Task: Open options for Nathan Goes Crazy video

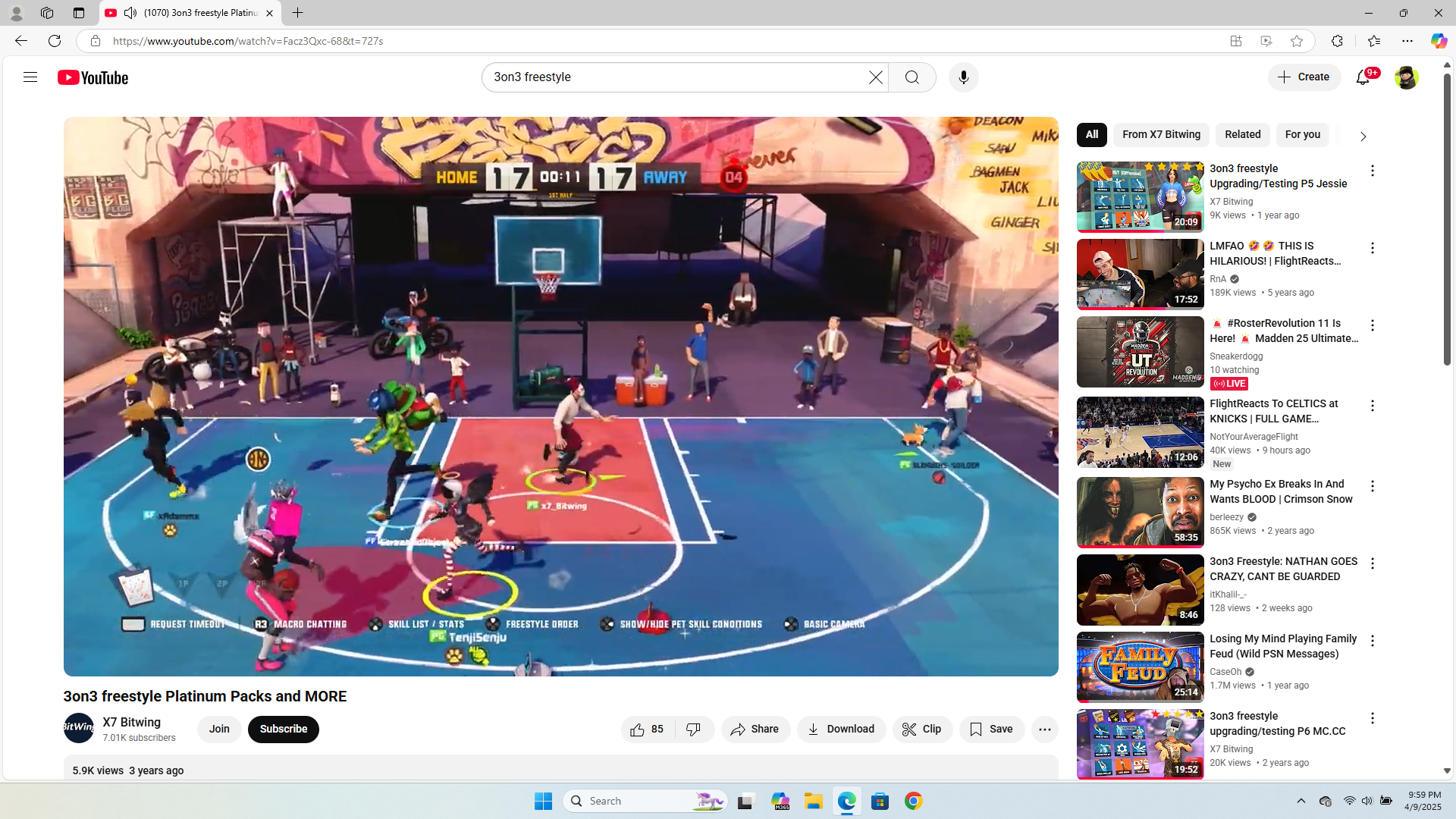Action: tap(1372, 563)
